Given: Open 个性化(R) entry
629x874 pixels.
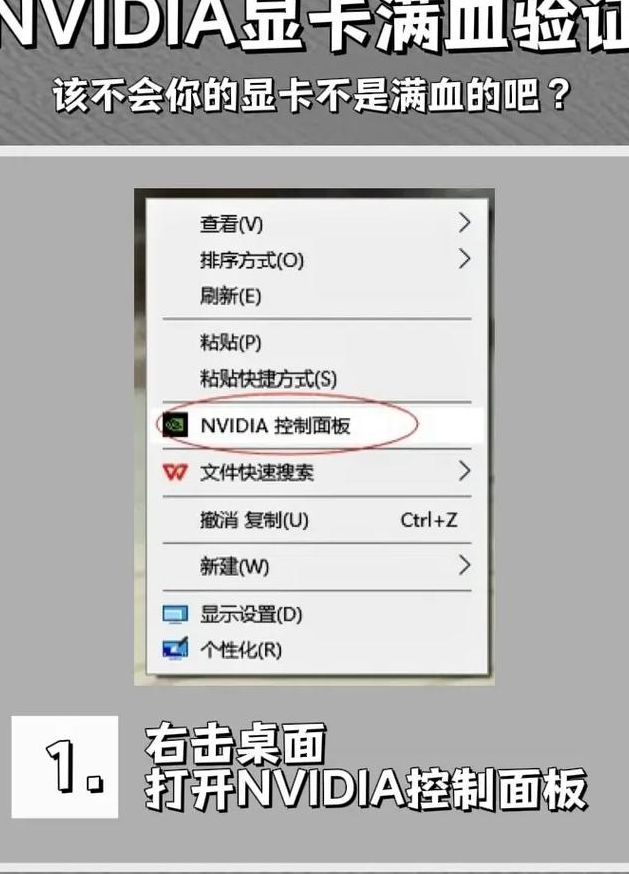Looking at the screenshot, I should (x=317, y=649).
